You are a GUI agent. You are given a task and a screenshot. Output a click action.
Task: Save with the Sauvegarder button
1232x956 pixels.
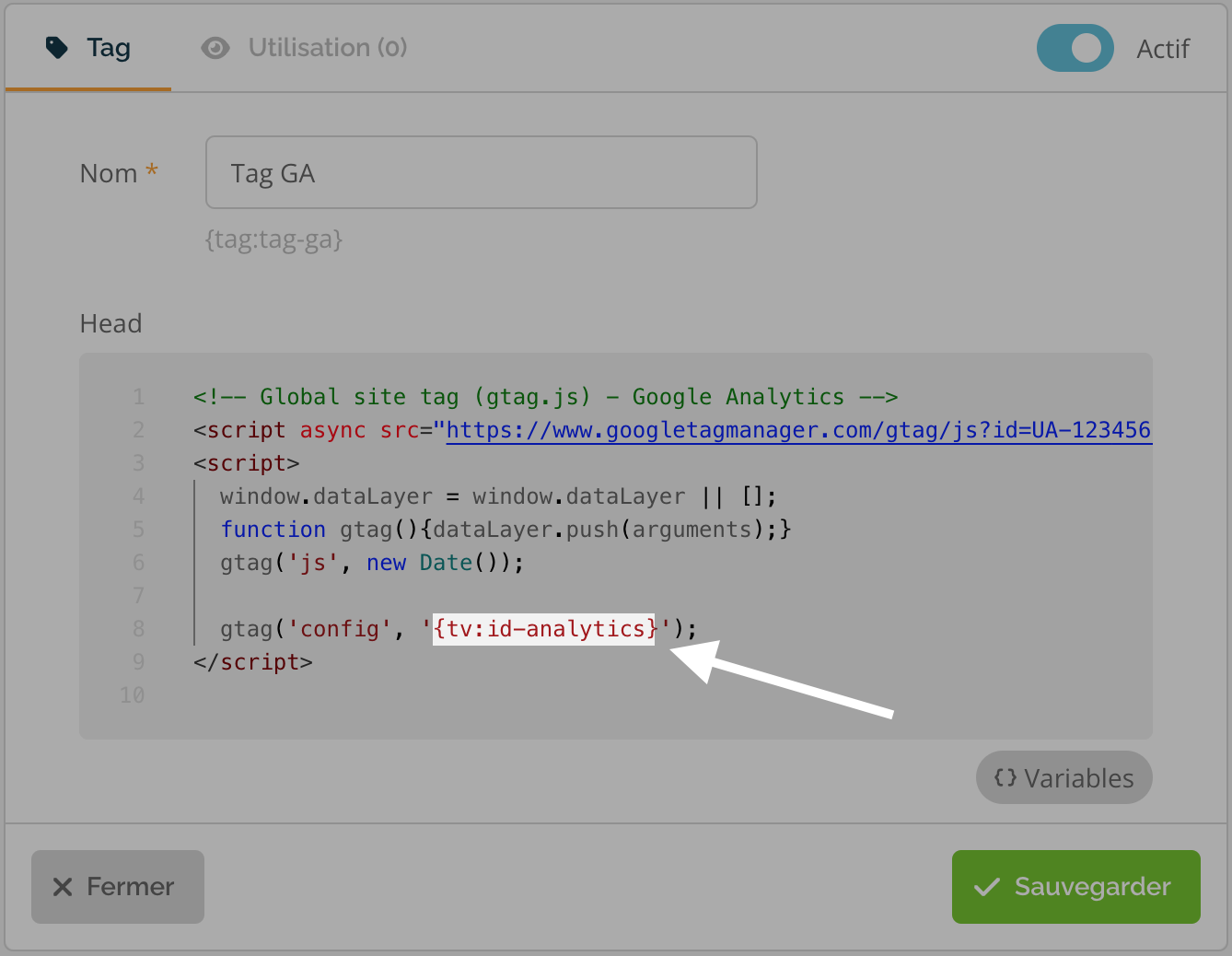pos(1075,886)
